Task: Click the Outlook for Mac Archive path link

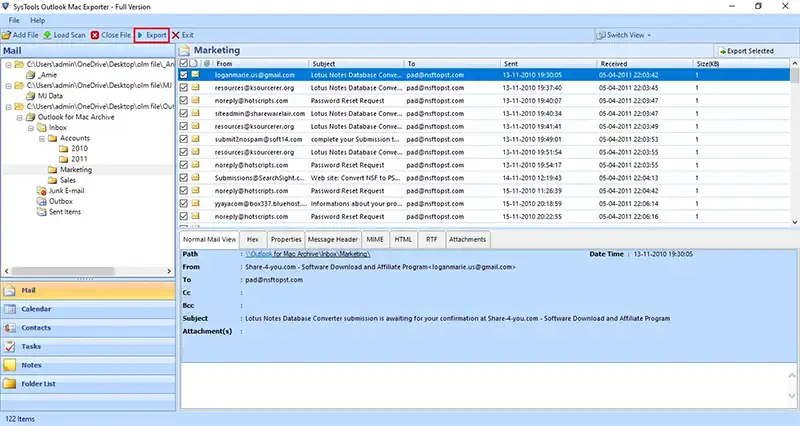Action: 308,254
